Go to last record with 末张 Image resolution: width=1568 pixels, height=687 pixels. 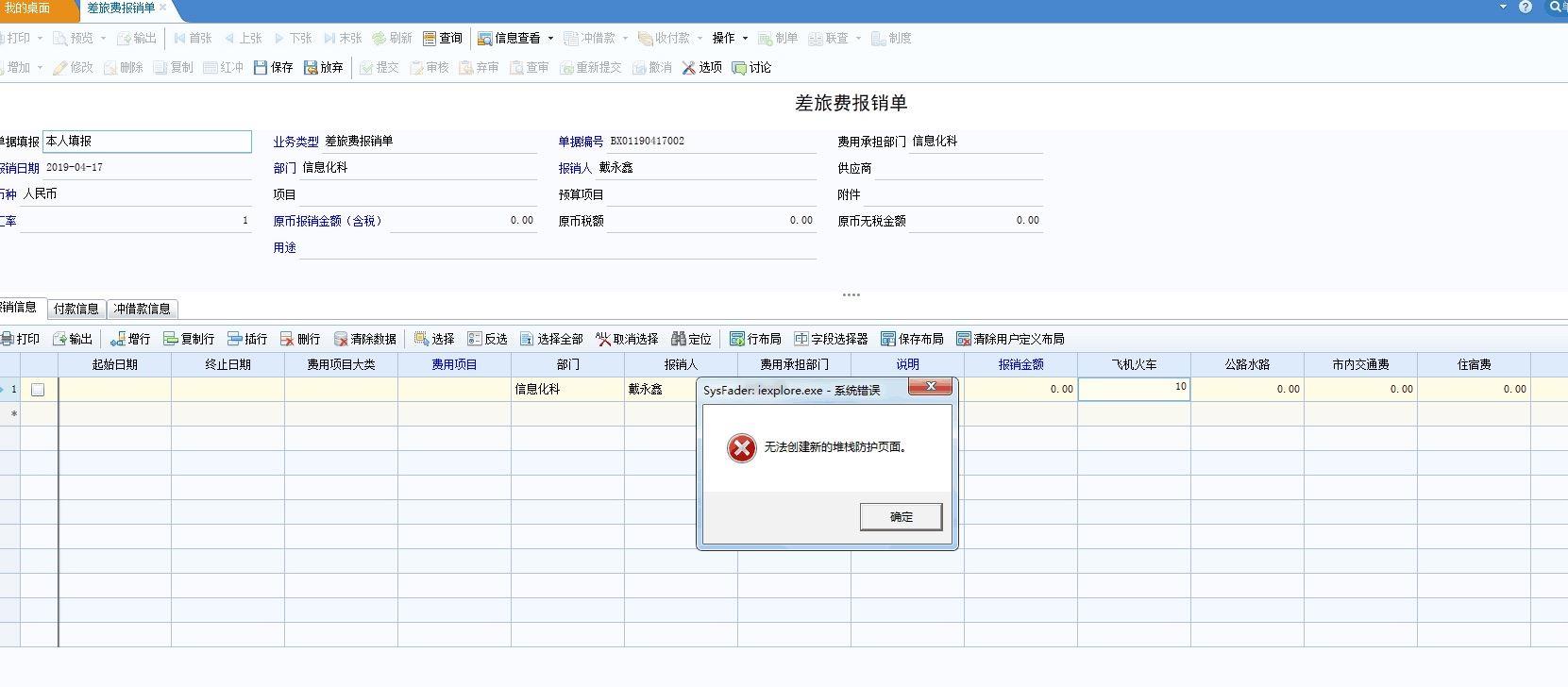tap(343, 39)
